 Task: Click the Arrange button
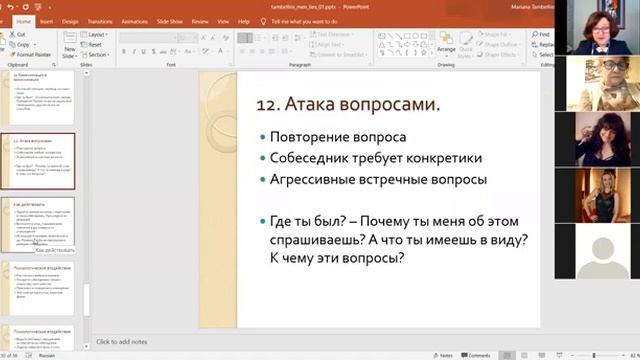click(446, 43)
